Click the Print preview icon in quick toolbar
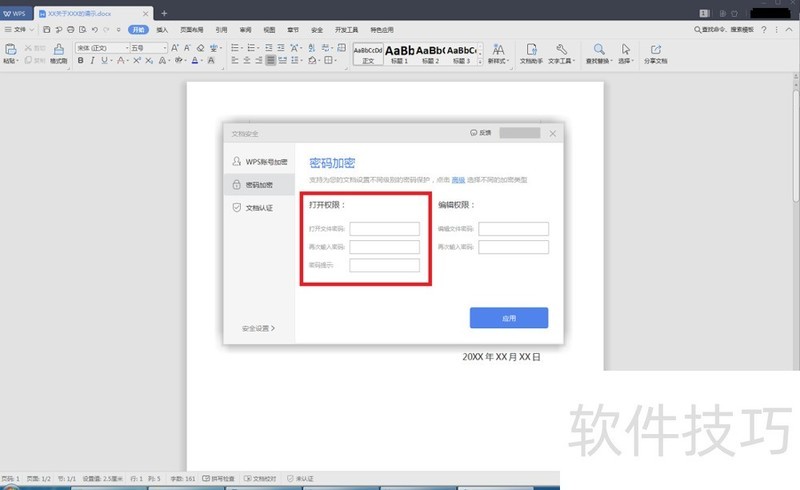Image resolution: width=800 pixels, height=490 pixels. [x=83, y=30]
